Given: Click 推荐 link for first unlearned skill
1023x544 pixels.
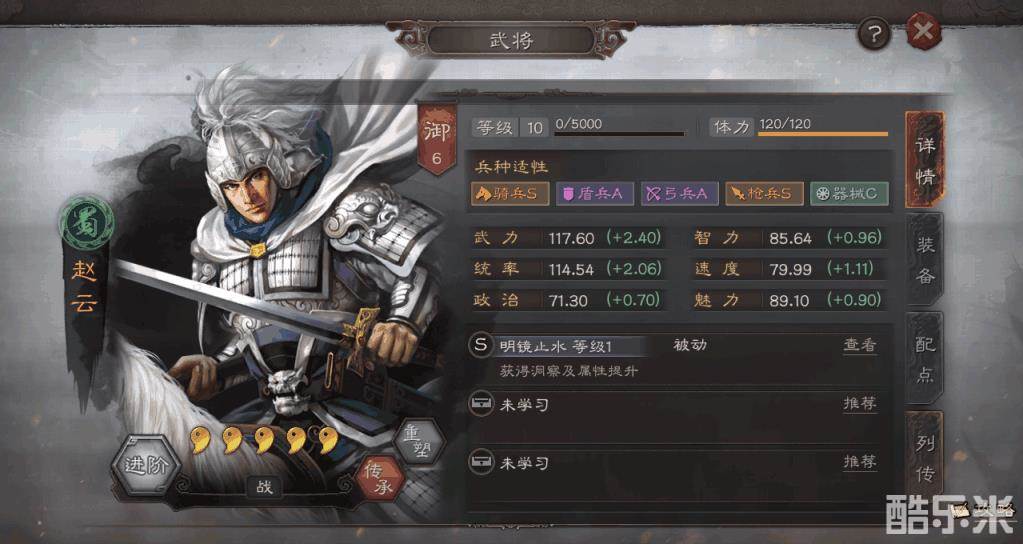Looking at the screenshot, I should coord(860,403).
